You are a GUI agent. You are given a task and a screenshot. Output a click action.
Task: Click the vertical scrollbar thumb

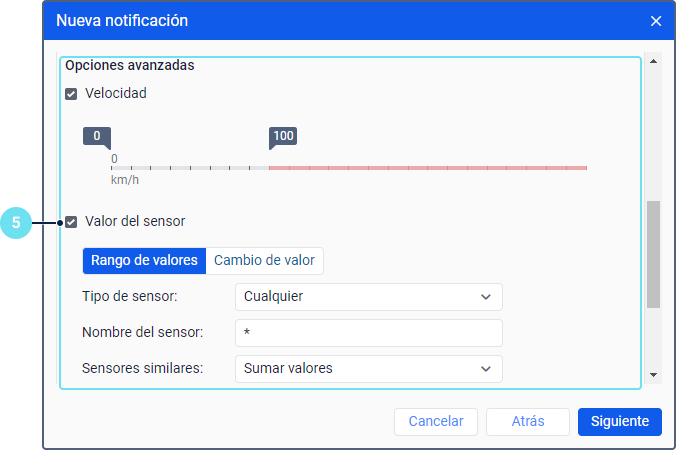(654, 254)
